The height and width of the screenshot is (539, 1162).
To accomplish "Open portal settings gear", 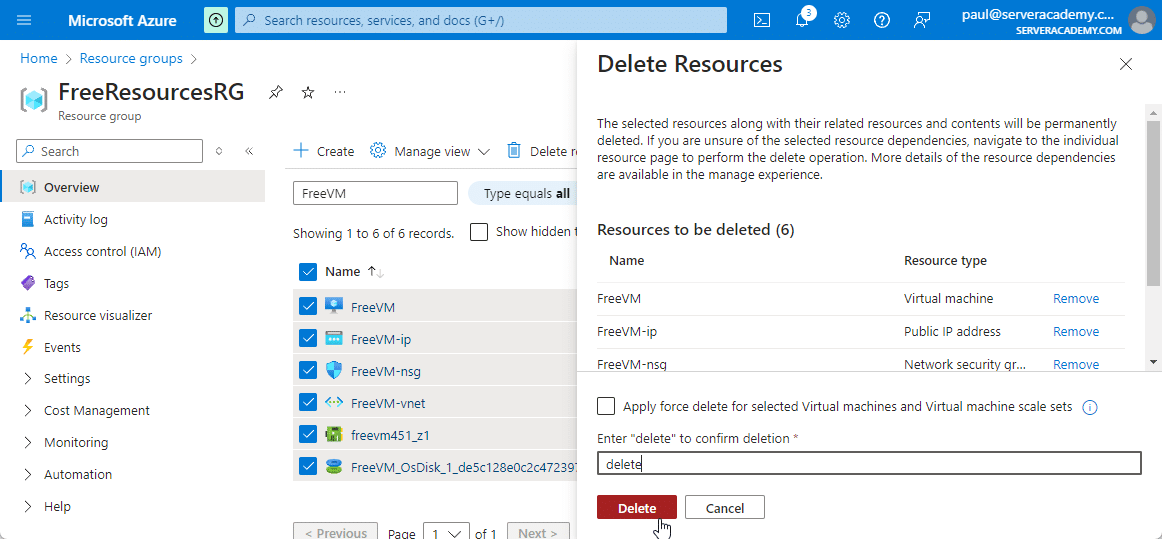I will [842, 20].
